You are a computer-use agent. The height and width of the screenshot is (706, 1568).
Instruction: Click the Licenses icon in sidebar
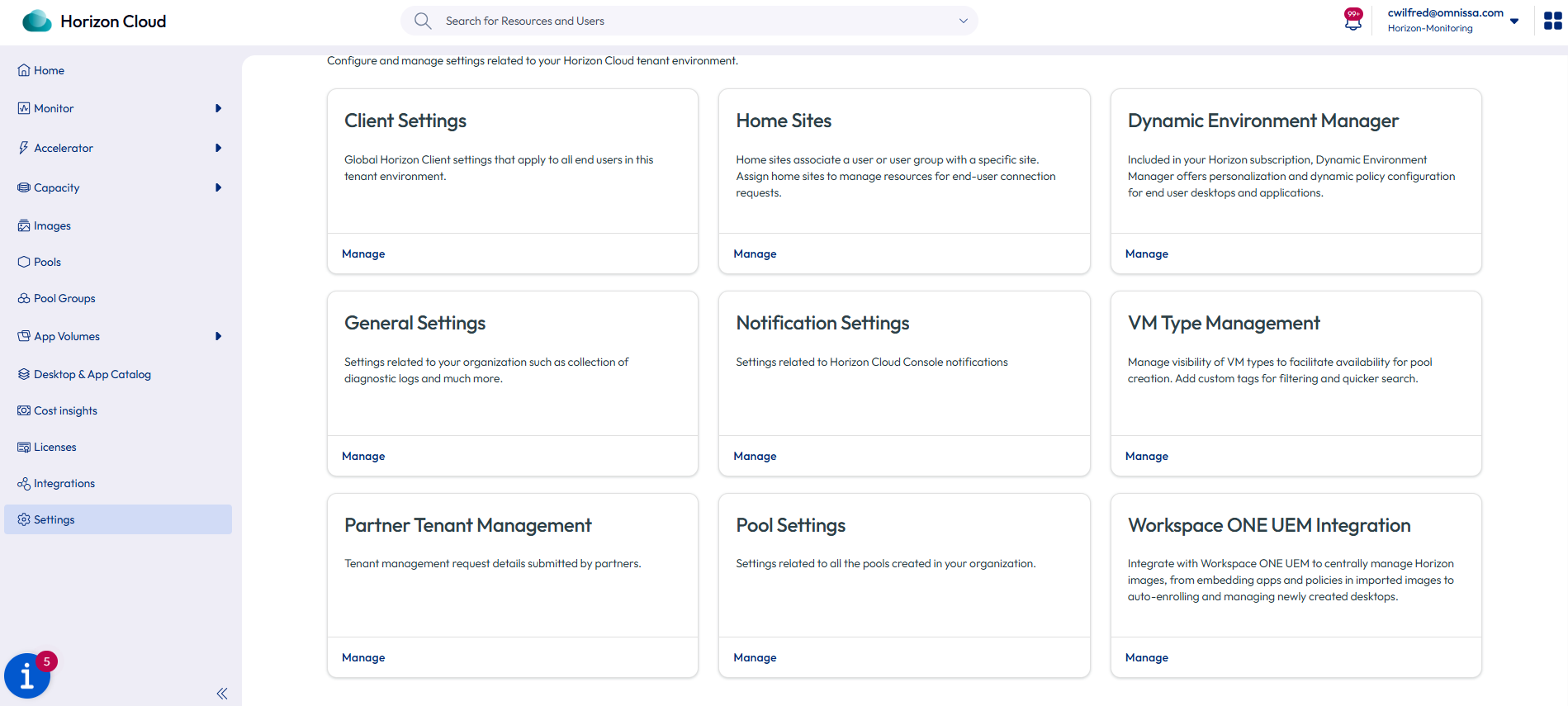(x=24, y=447)
